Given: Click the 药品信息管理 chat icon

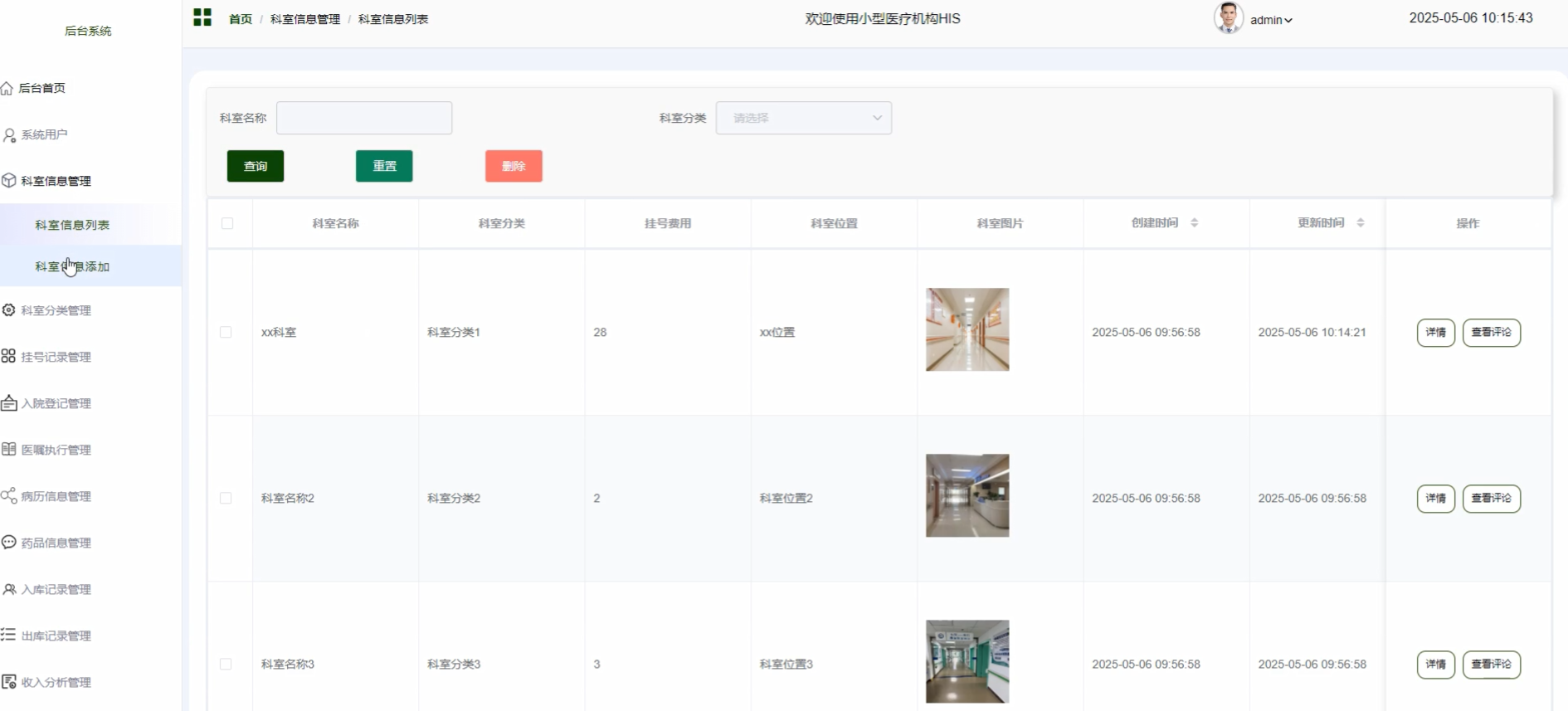Looking at the screenshot, I should [9, 542].
